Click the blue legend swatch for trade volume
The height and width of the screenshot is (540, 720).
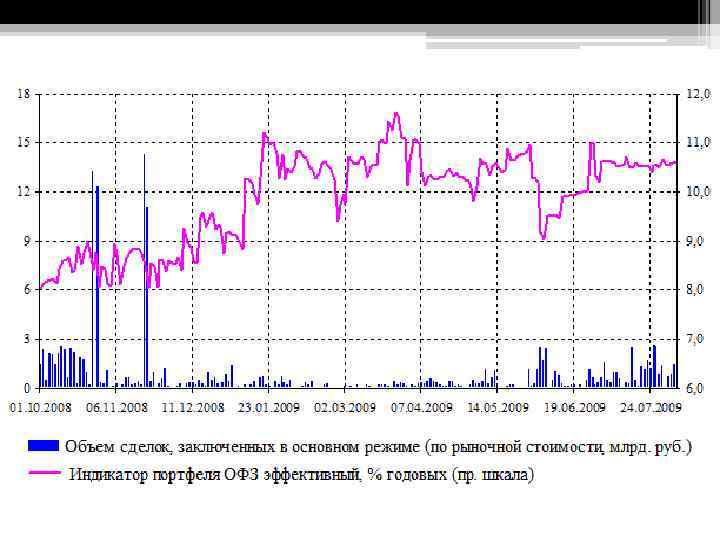43,445
